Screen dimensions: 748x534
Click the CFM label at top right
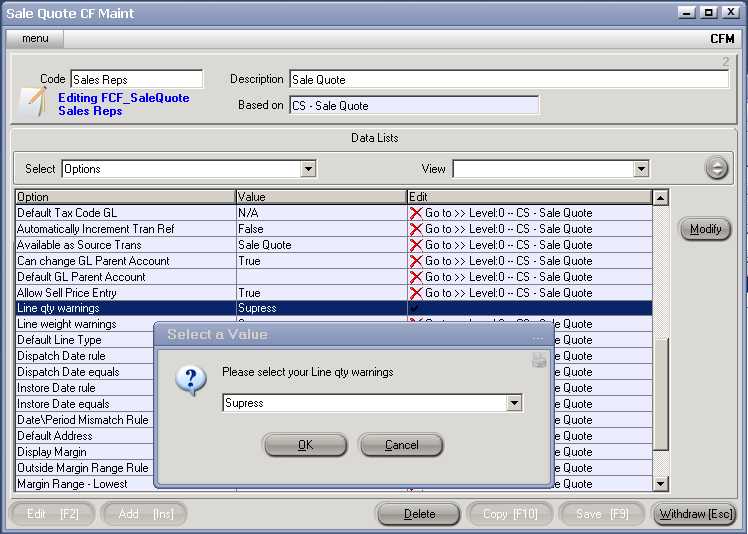click(x=722, y=39)
